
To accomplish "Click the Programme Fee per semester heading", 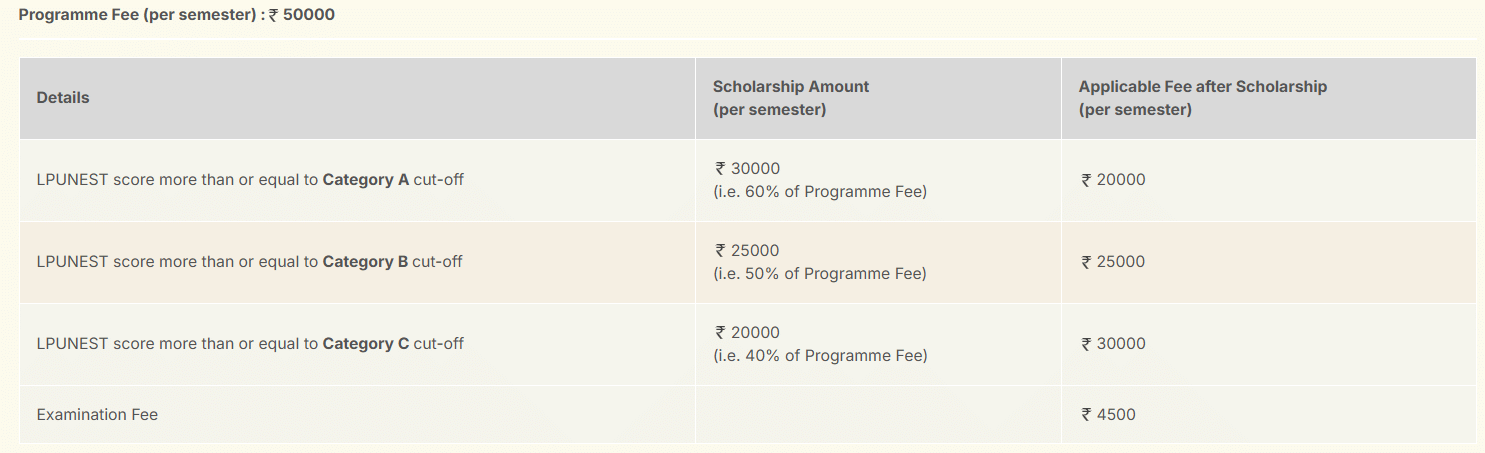I will click(x=140, y=16).
